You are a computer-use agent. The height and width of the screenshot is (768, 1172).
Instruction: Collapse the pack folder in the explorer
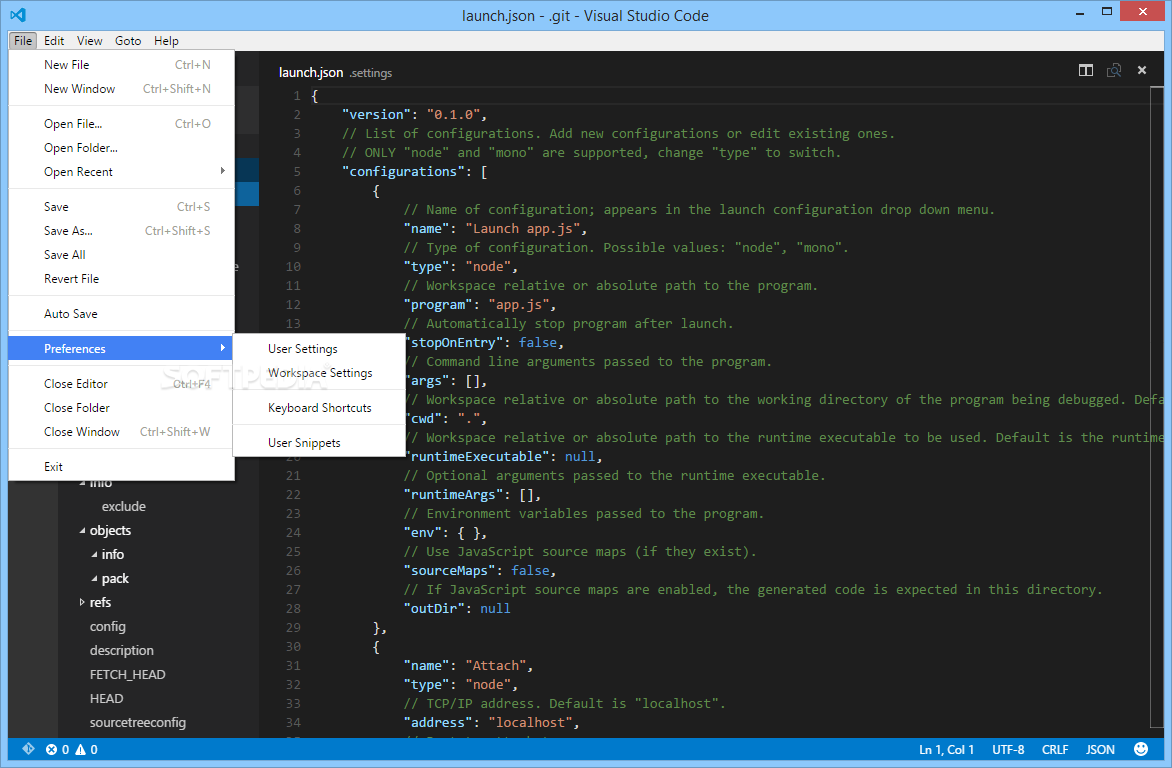point(94,579)
